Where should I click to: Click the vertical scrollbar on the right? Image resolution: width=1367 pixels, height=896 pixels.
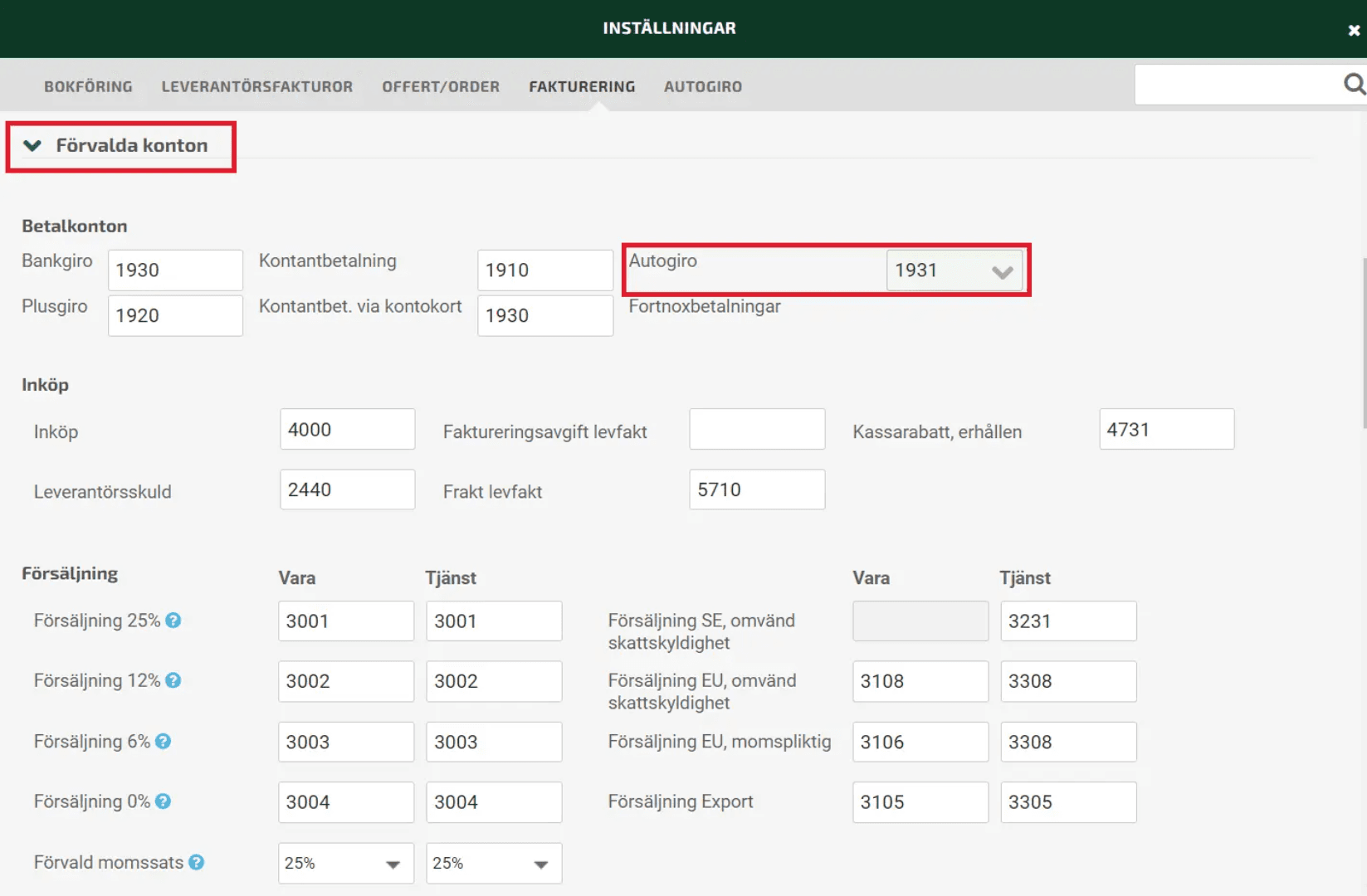tap(1364, 343)
